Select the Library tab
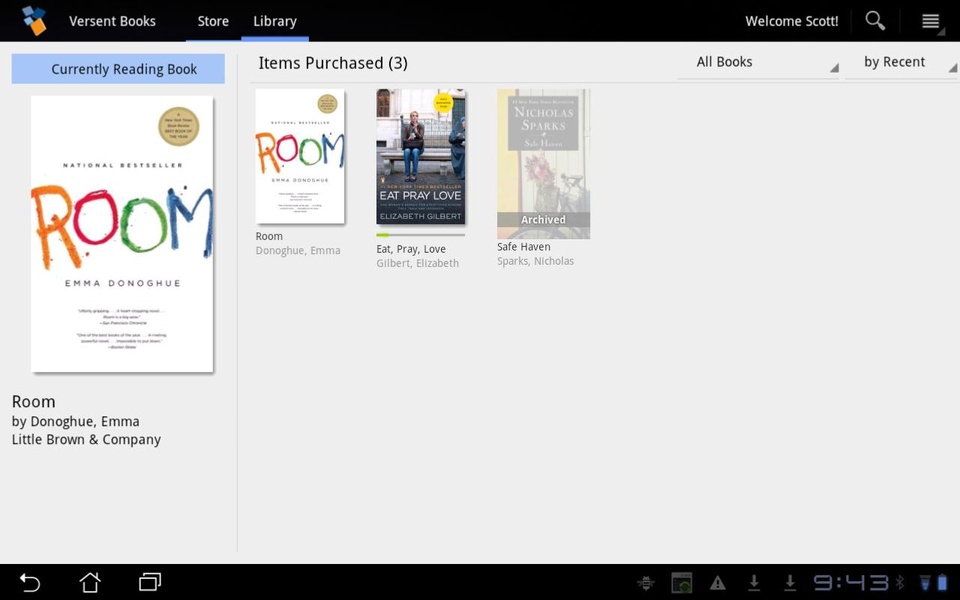 click(x=275, y=21)
